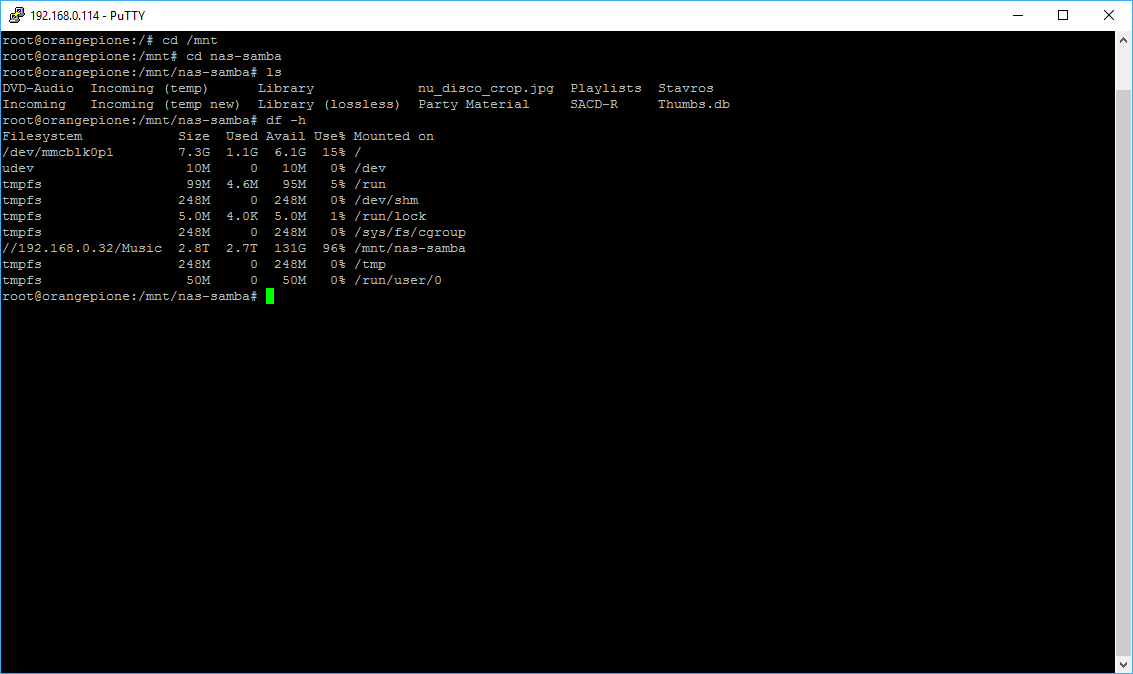
Task: Click the scrollbar down arrow
Action: (x=1124, y=664)
